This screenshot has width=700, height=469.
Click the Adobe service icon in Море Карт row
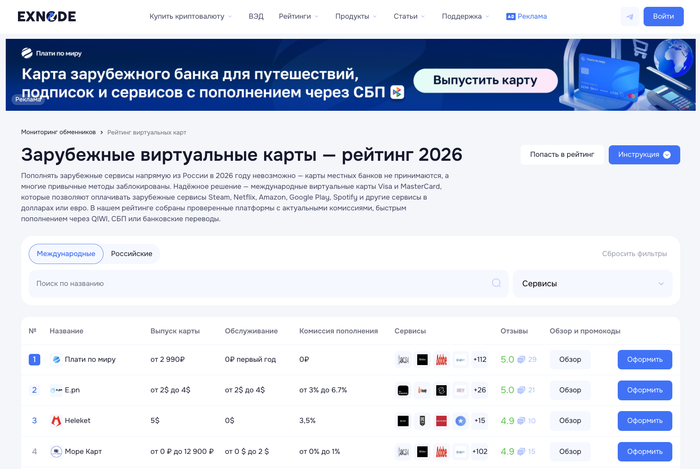click(x=441, y=452)
